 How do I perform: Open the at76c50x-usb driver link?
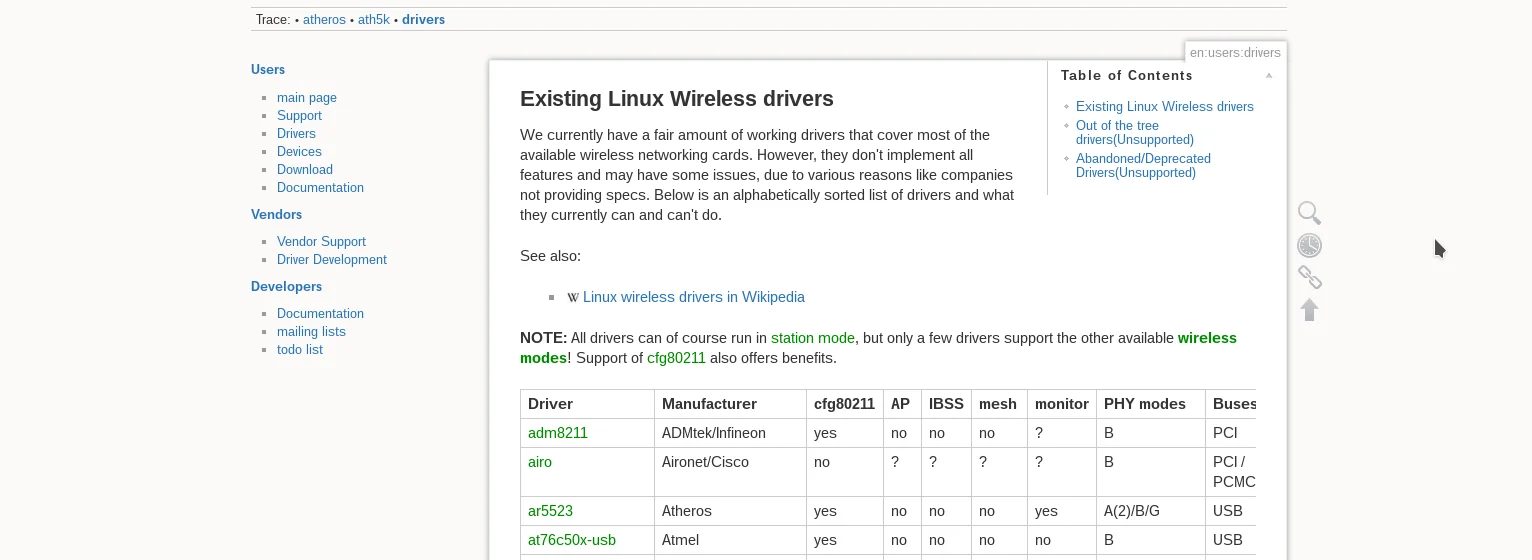click(572, 540)
